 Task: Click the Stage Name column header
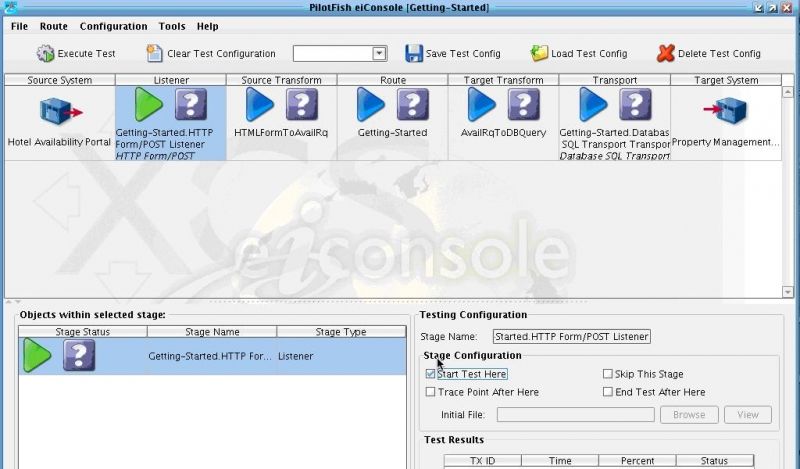click(212, 332)
